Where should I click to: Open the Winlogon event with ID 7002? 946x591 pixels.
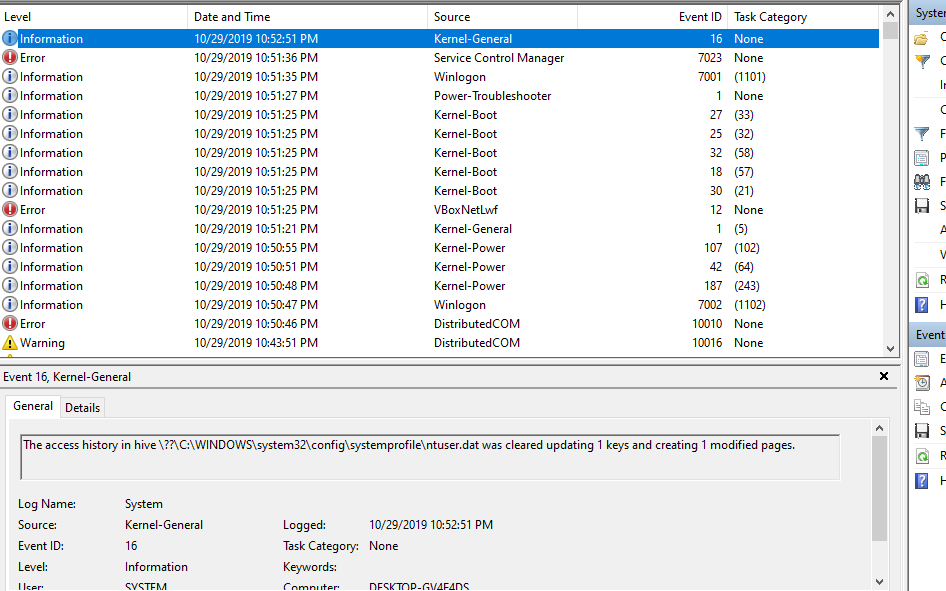click(x=460, y=305)
